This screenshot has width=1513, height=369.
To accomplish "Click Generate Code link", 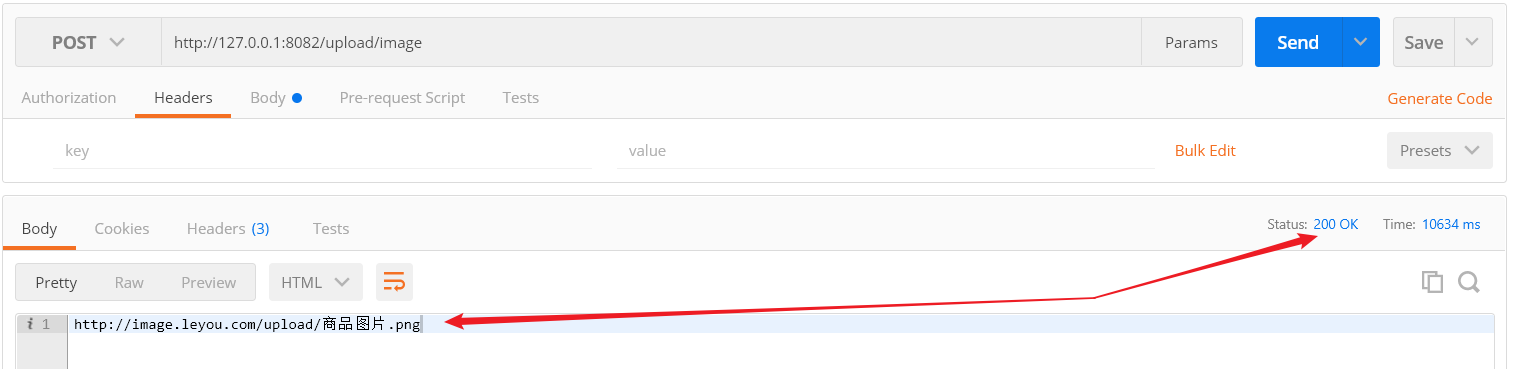I will pyautogui.click(x=1439, y=98).
